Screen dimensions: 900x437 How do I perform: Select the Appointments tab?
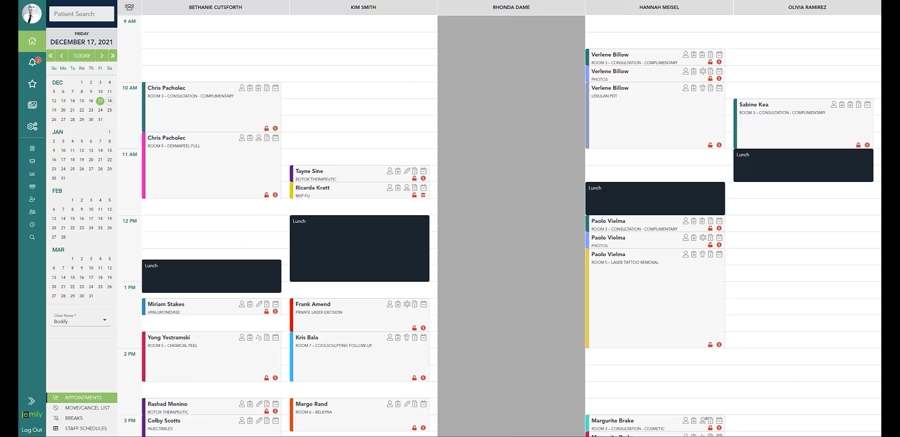[x=82, y=397]
